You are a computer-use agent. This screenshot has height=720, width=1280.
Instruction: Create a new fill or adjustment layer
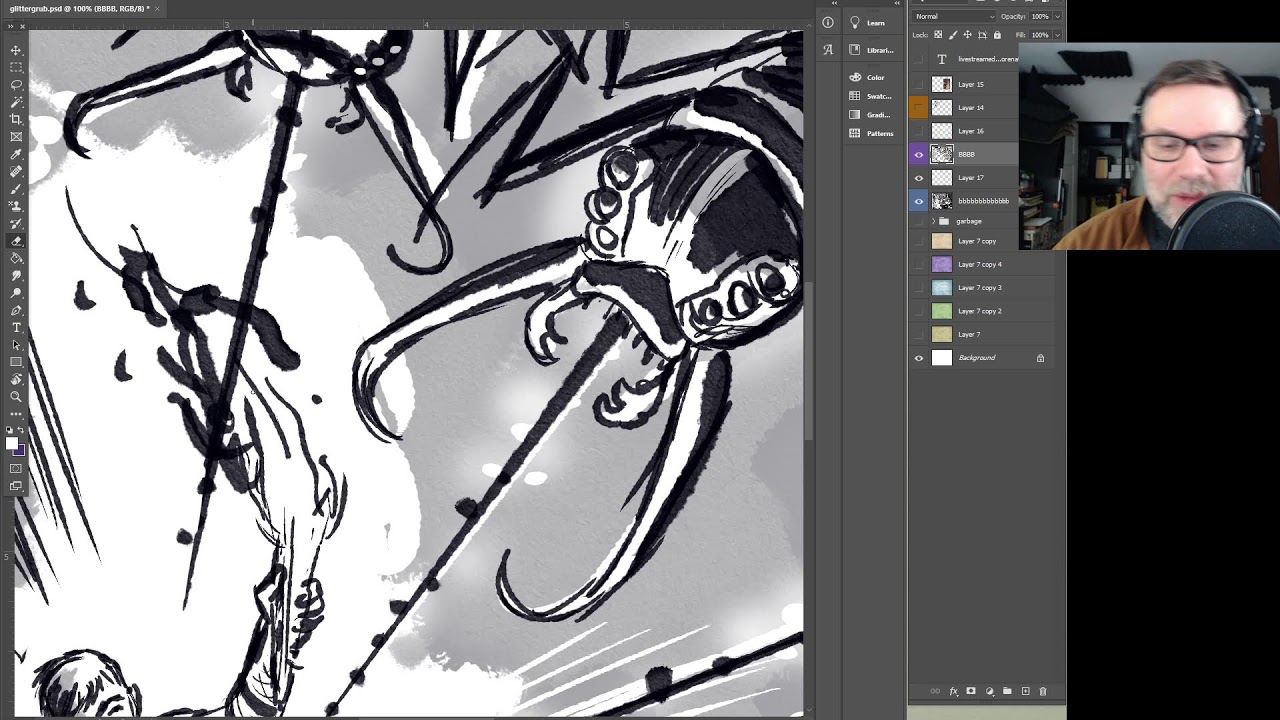[989, 691]
